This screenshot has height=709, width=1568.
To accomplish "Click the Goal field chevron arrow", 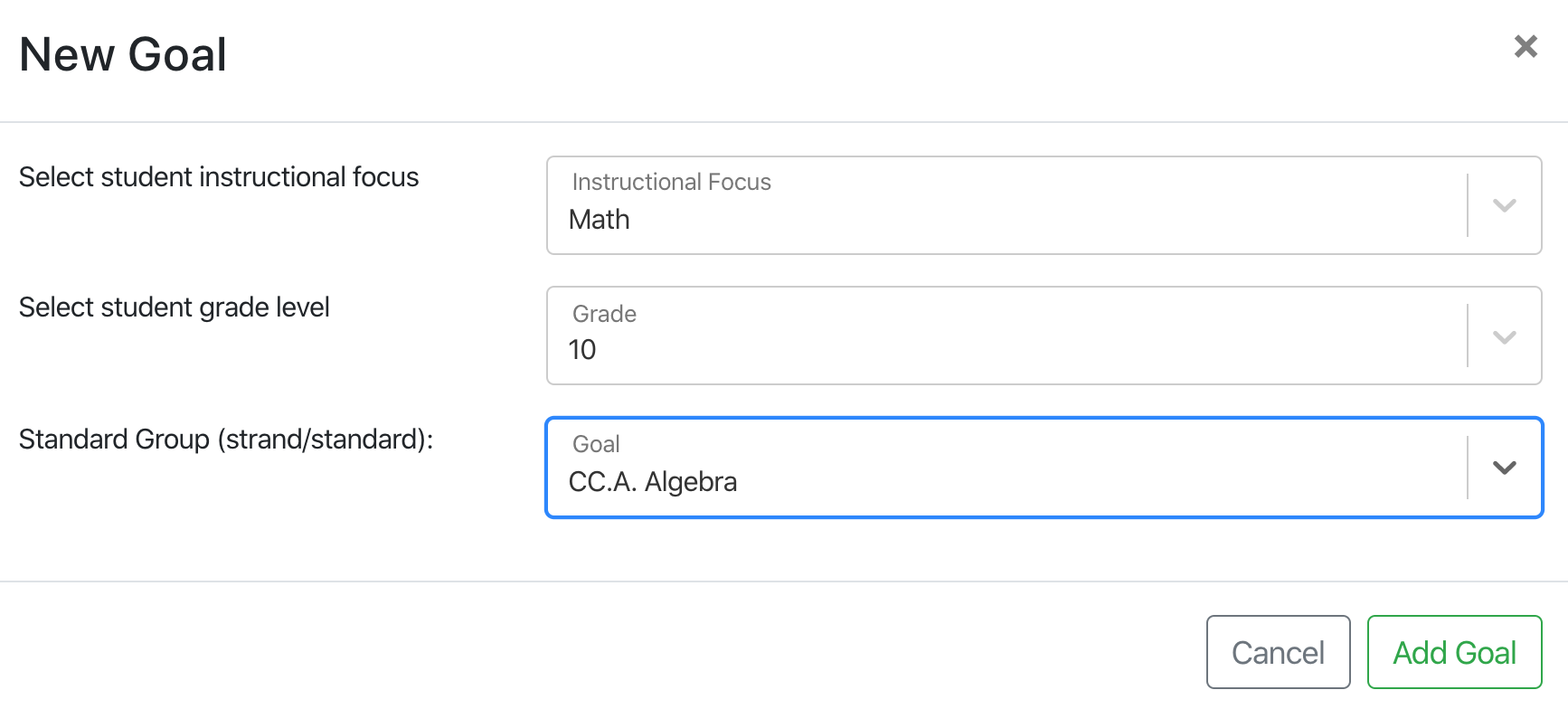I will pyautogui.click(x=1504, y=468).
